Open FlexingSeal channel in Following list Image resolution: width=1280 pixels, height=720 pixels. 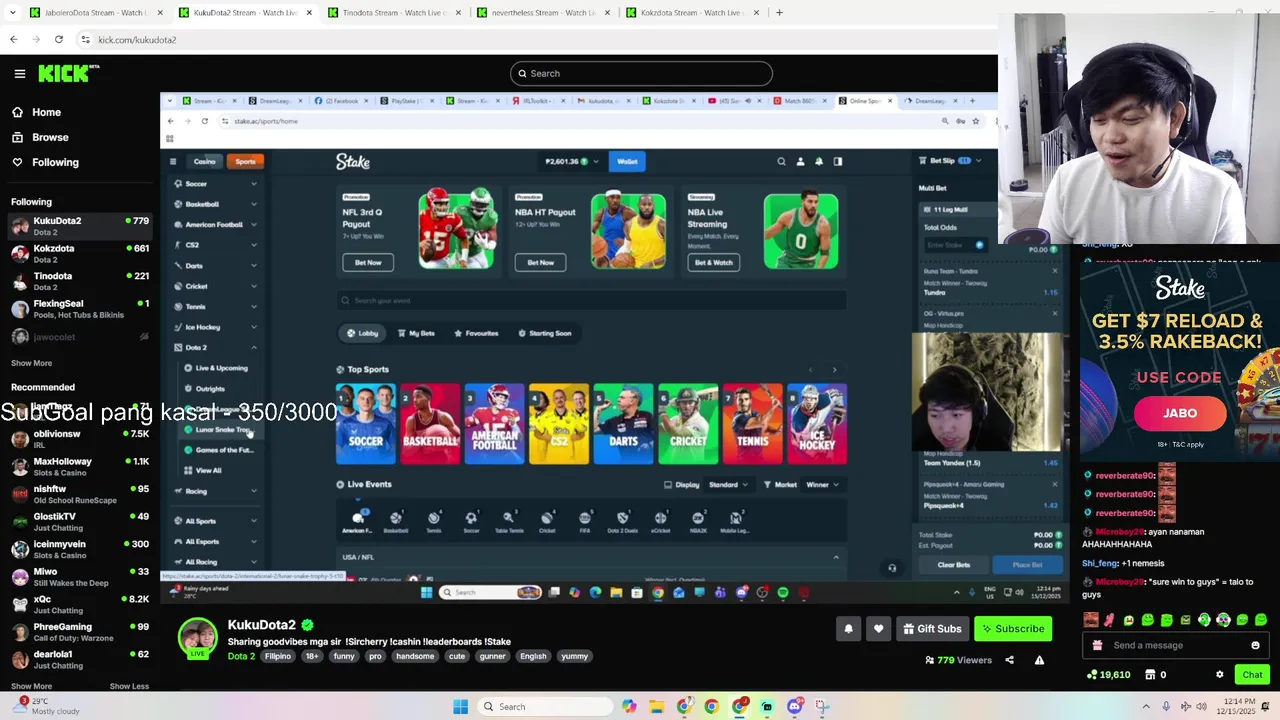tap(79, 309)
